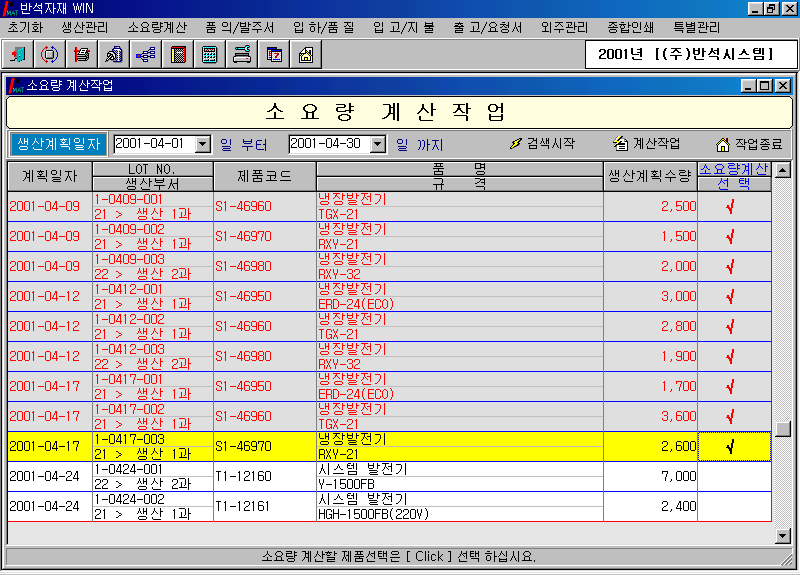This screenshot has height=575, width=800.
Task: Click the 검색시작 search button
Action: click(542, 144)
